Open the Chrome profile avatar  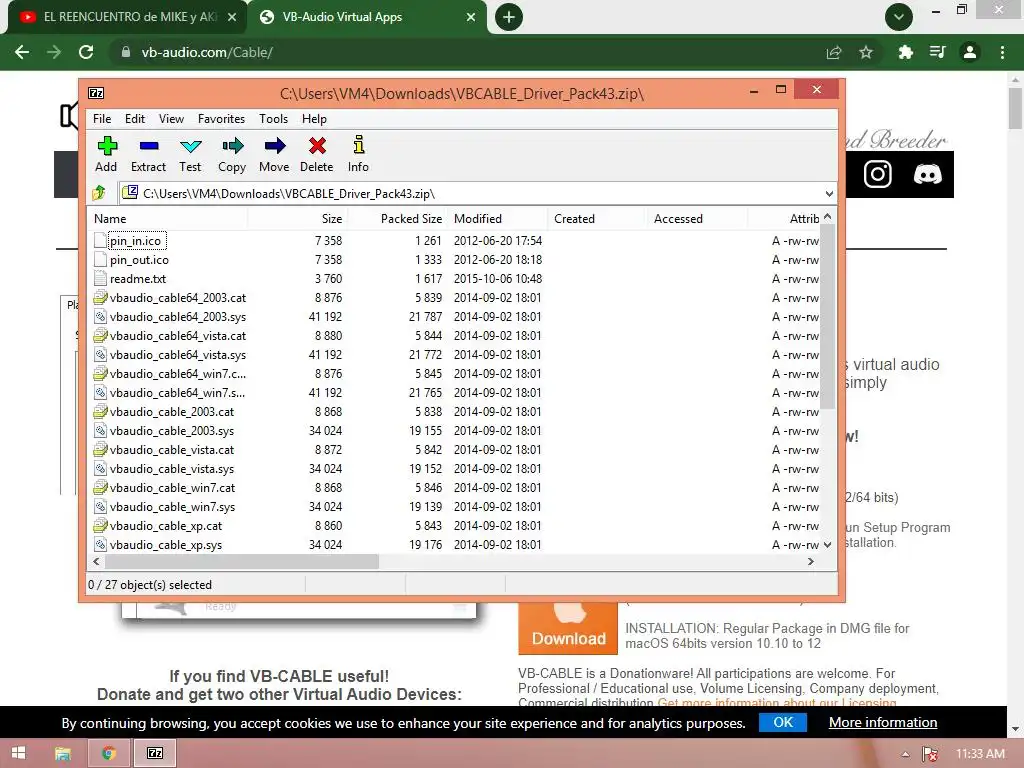[970, 52]
